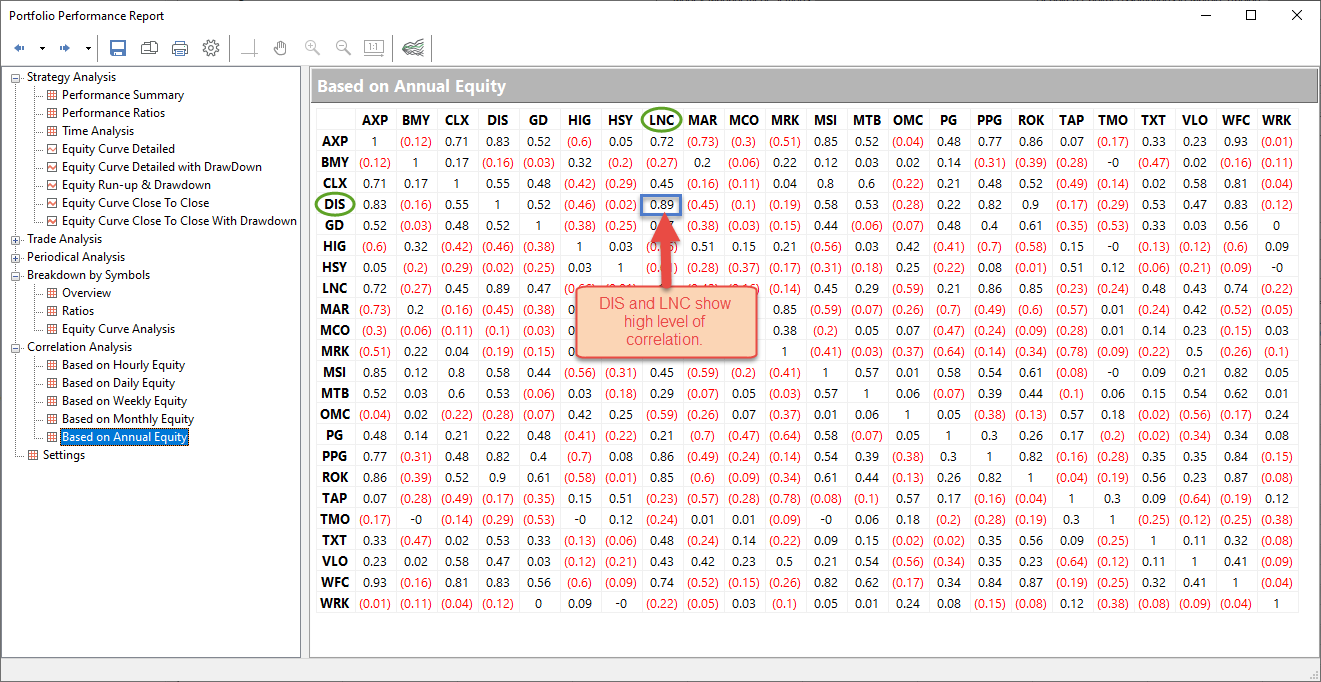The image size is (1321, 682).
Task: Show correlation Based on Weekly Equity
Action: click(x=124, y=401)
